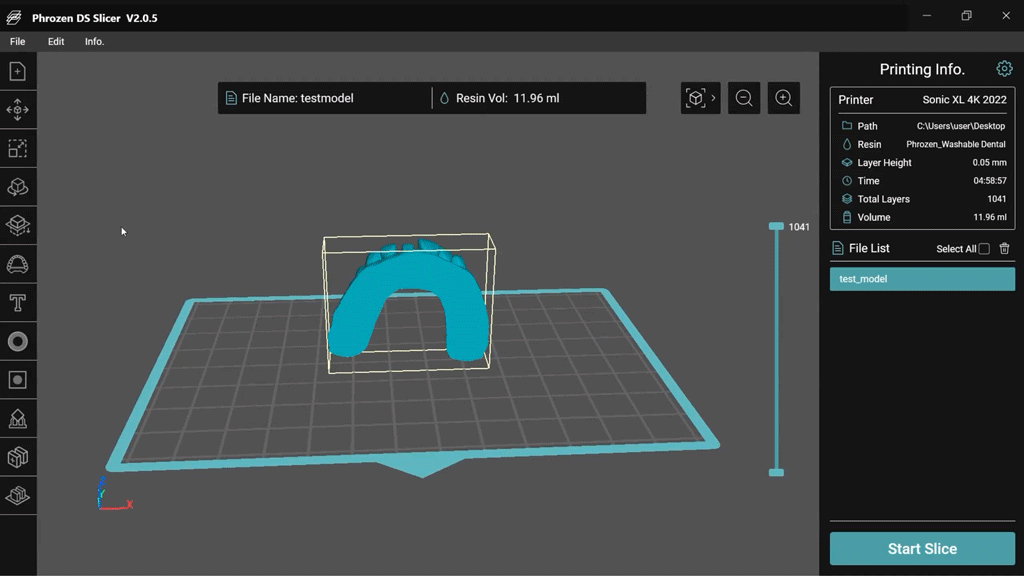Click the File List heading

869,248
